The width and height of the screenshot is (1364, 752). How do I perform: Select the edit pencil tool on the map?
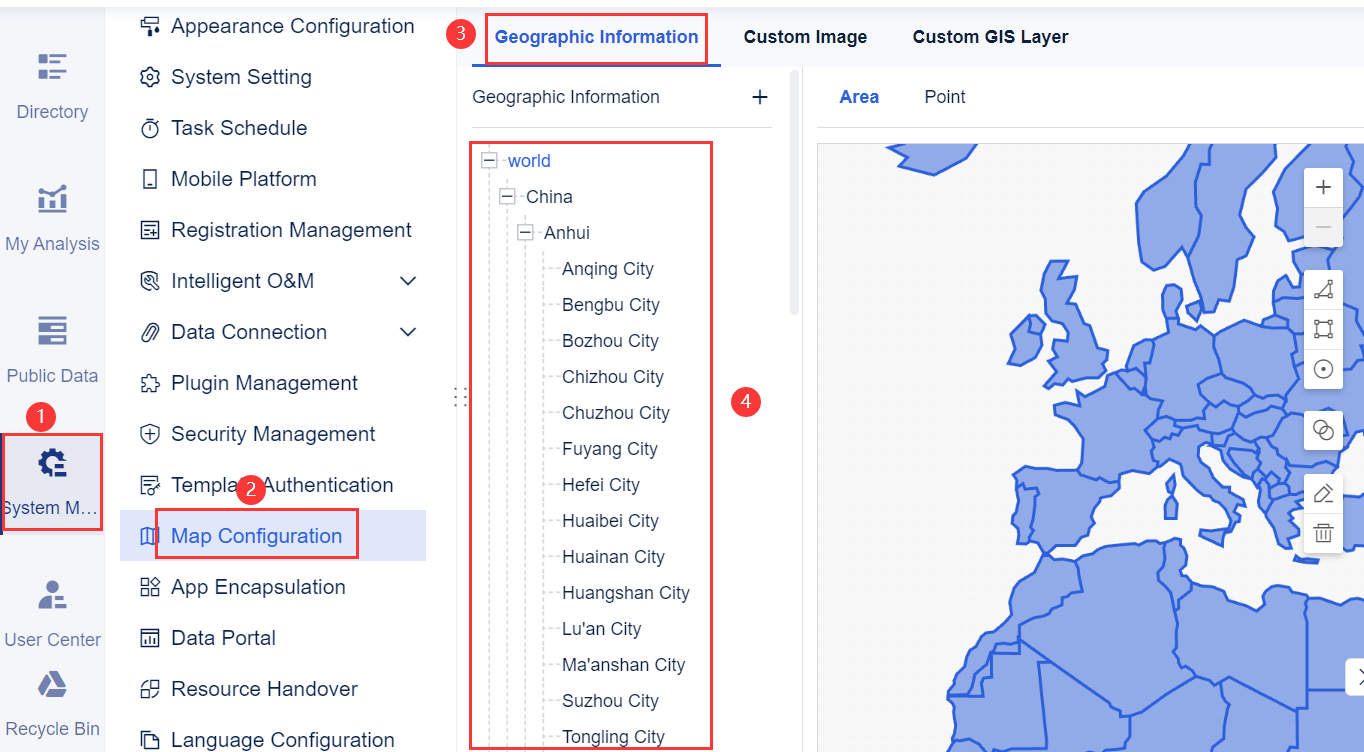pos(1323,493)
